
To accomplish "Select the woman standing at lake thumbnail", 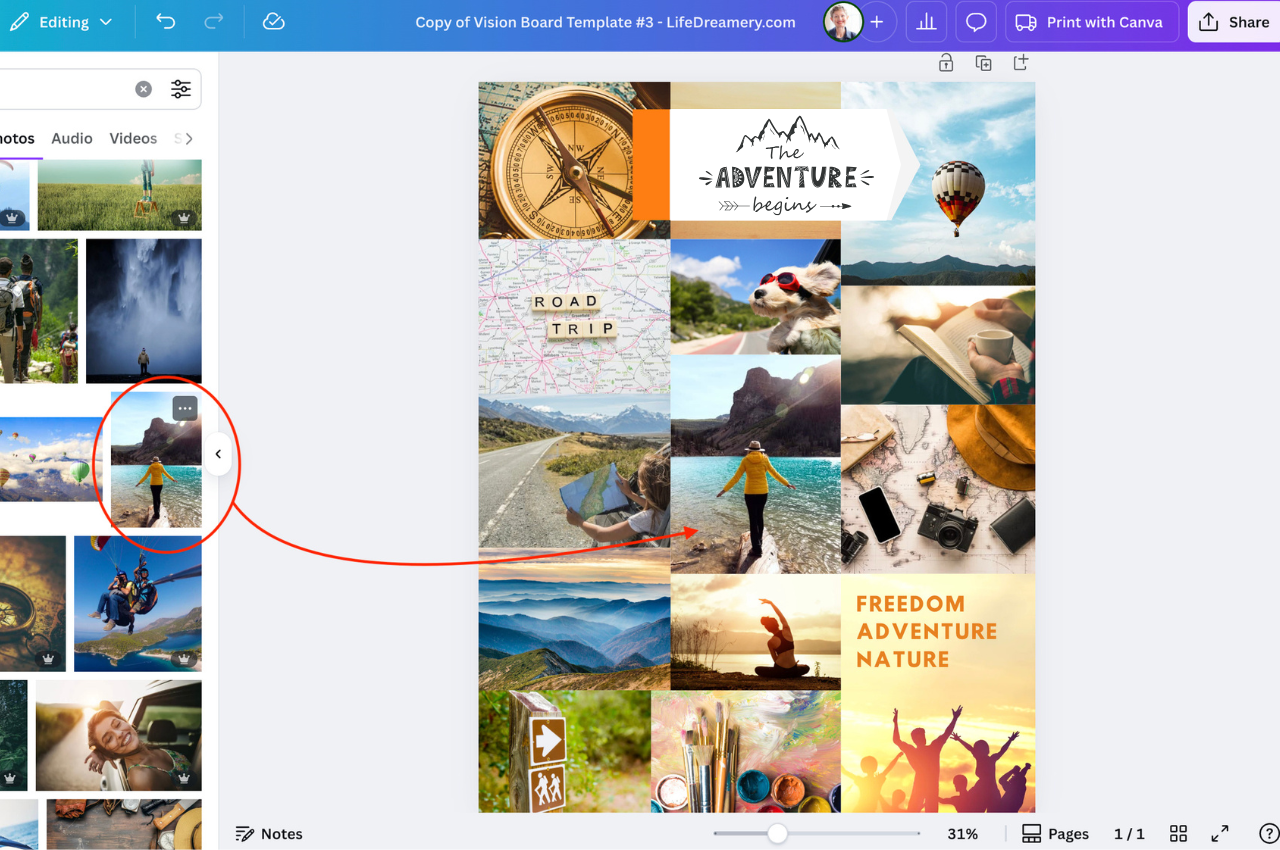I will point(156,460).
